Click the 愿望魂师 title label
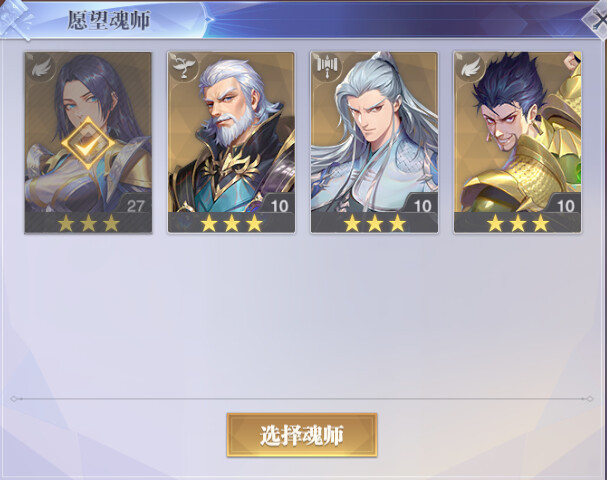607x480 pixels. pos(109,20)
